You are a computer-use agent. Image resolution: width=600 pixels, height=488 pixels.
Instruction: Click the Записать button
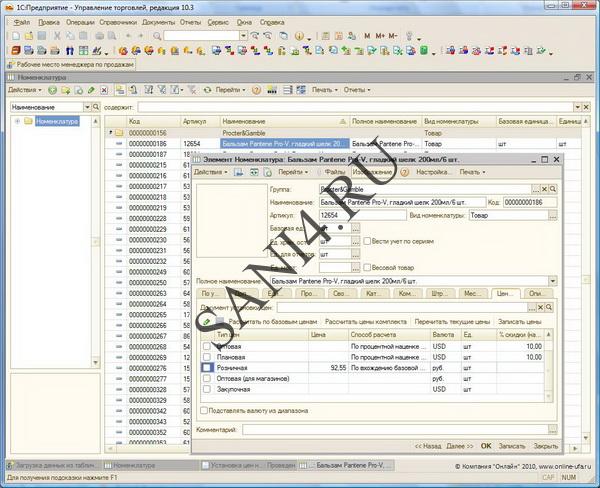click(512, 446)
